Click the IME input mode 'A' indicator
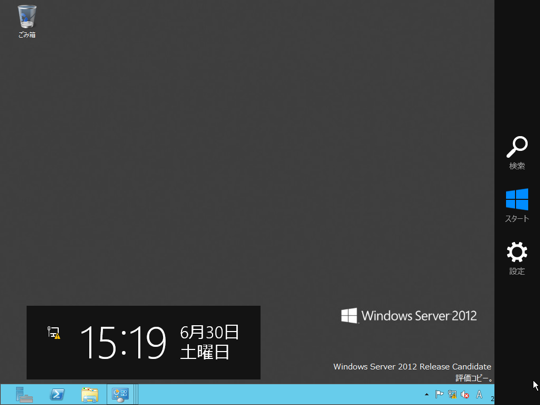The height and width of the screenshot is (405, 540). point(479,394)
